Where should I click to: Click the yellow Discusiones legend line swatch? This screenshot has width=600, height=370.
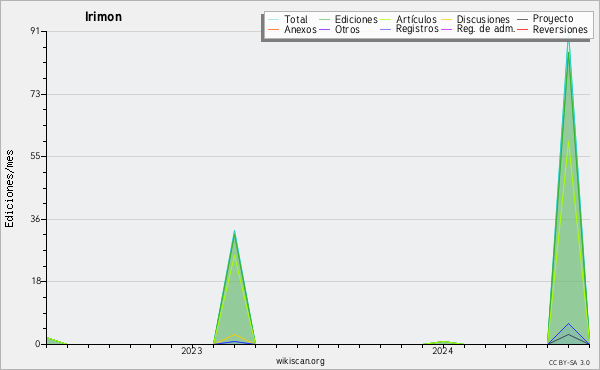point(447,19)
